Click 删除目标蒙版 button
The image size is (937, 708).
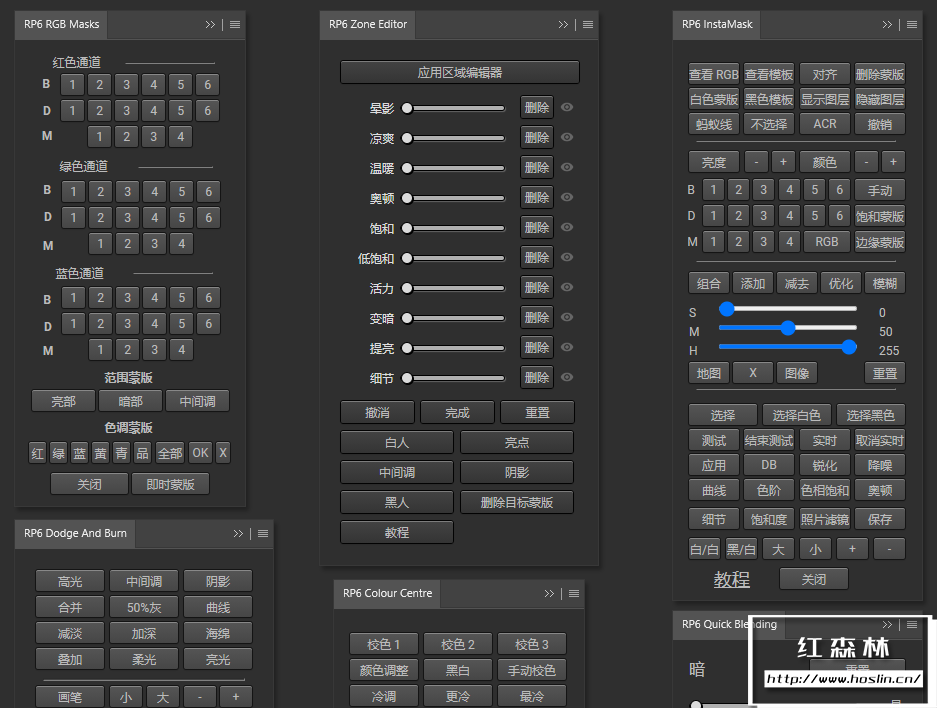[x=517, y=502]
